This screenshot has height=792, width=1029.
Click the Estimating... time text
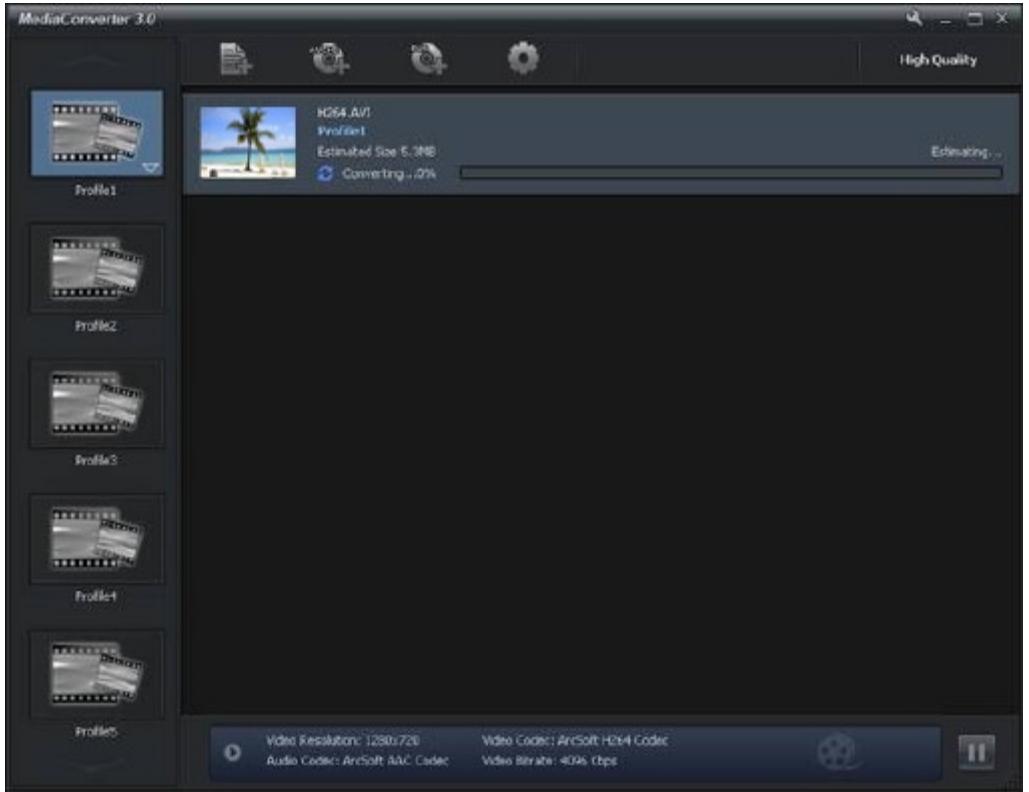[966, 152]
